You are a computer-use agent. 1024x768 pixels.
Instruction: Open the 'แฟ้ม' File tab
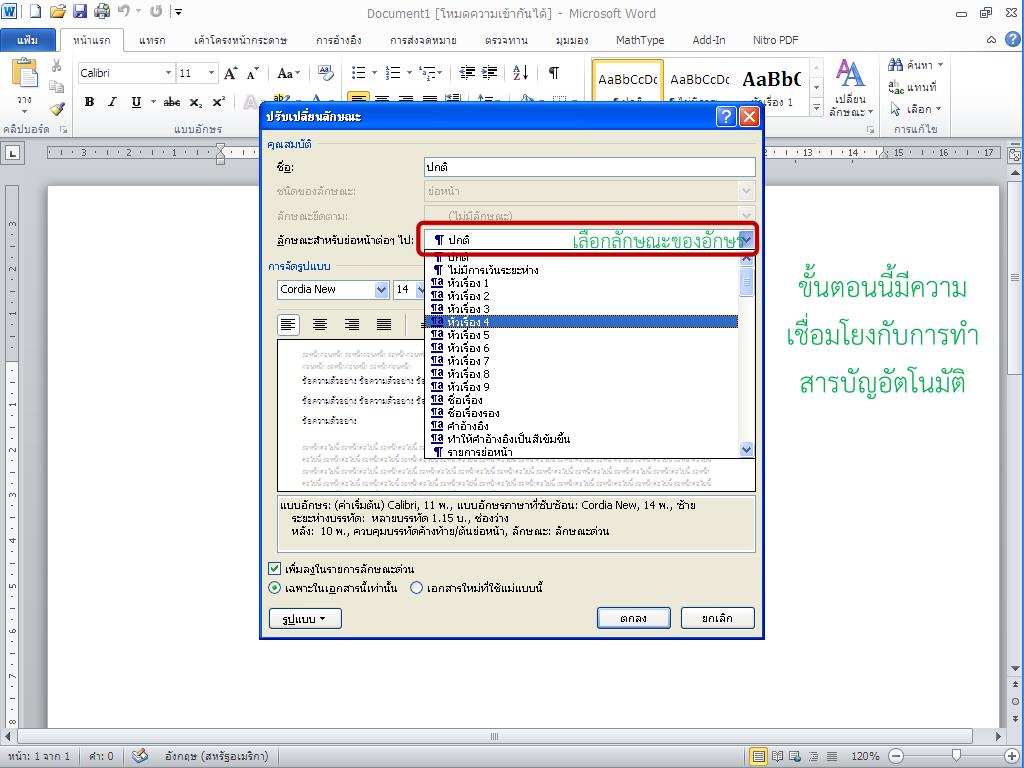[x=27, y=40]
